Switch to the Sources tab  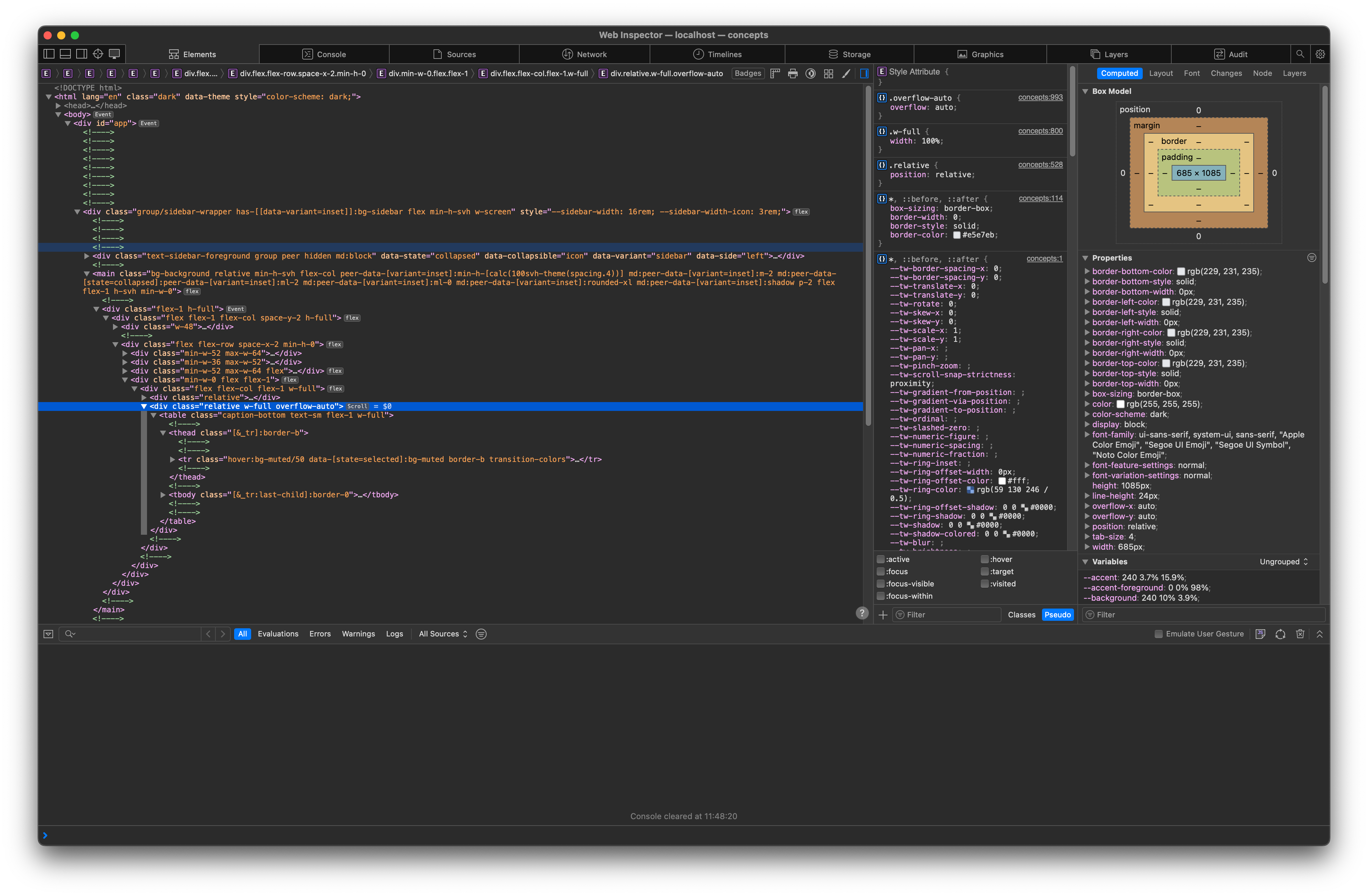click(454, 54)
